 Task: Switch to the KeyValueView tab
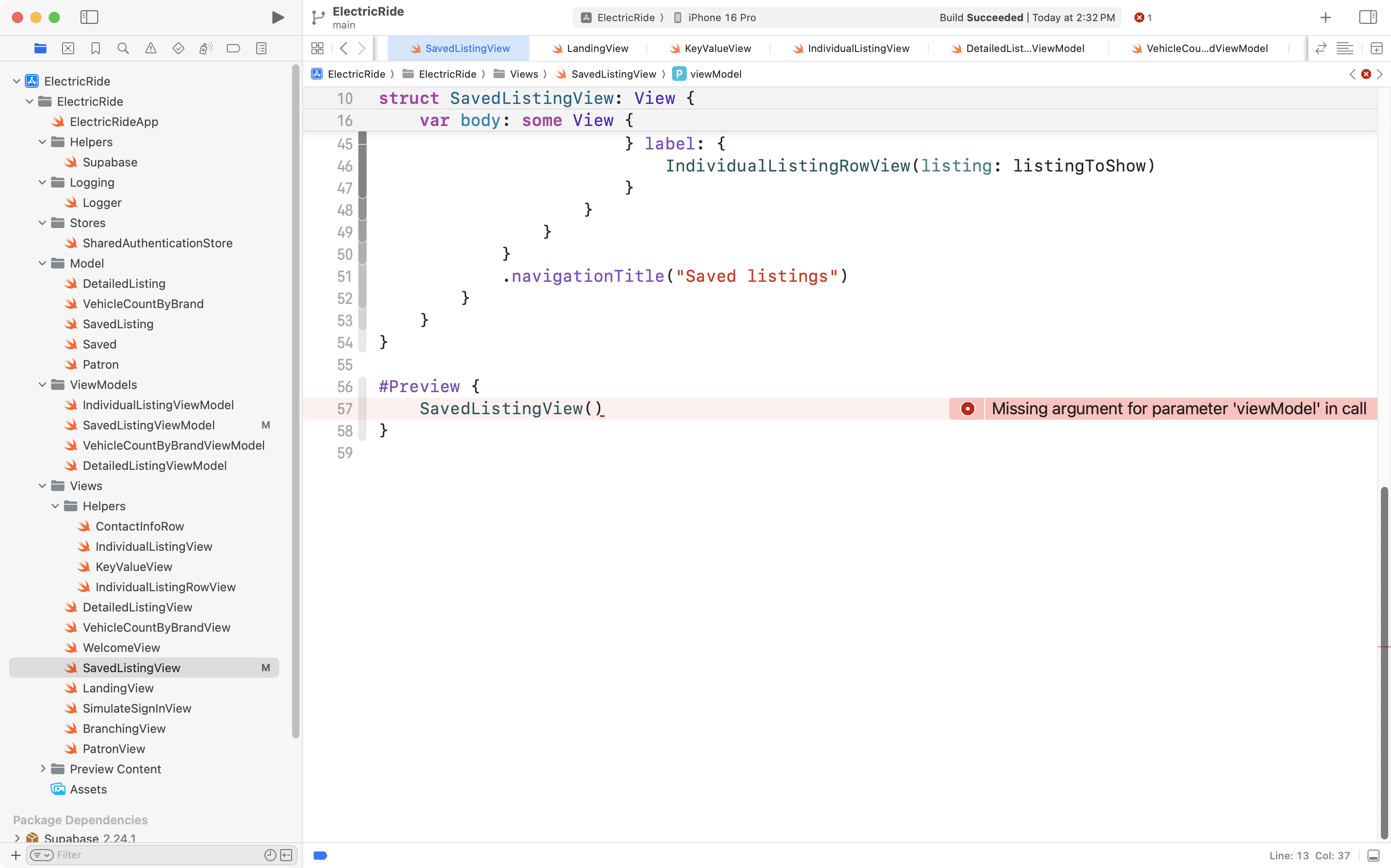click(x=717, y=48)
